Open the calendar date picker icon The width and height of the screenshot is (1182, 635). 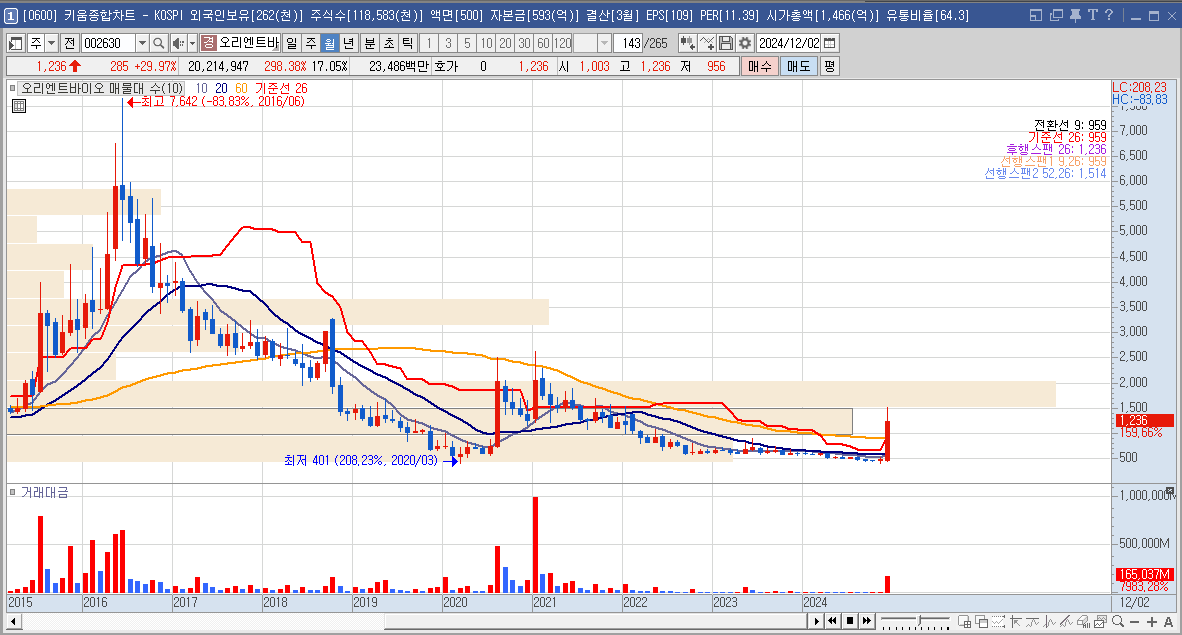click(830, 44)
